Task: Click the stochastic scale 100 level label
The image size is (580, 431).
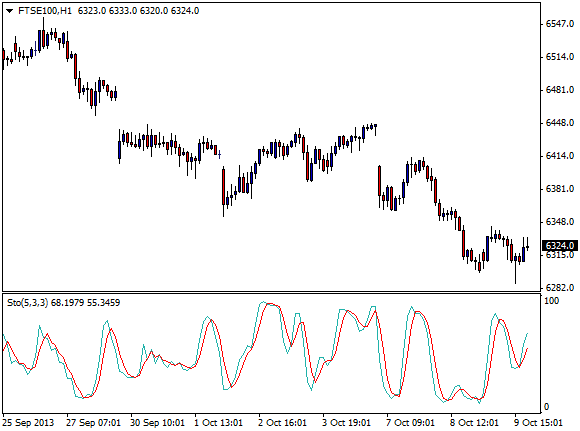Action: (552, 301)
